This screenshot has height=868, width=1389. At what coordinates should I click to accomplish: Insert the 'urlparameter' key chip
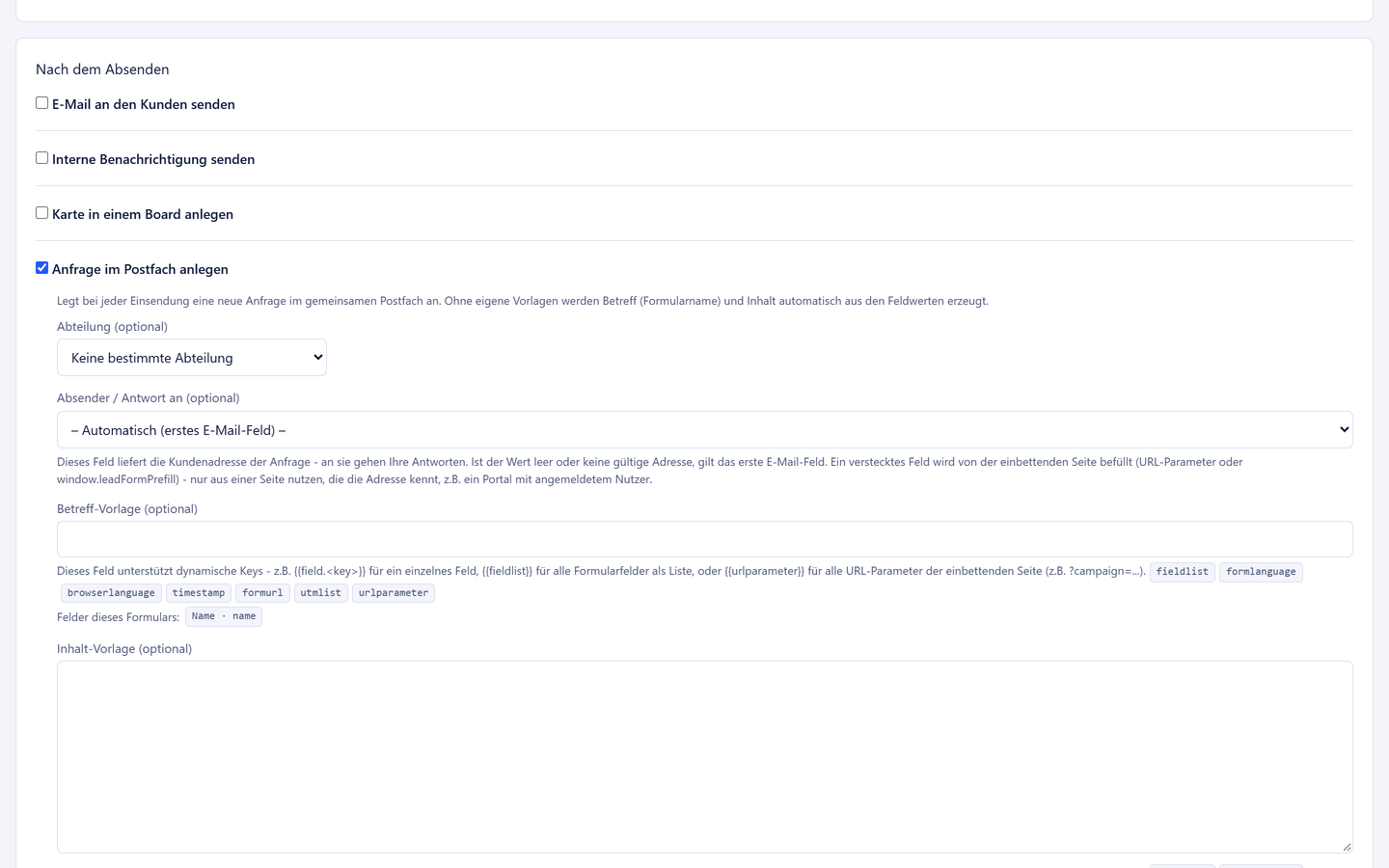[394, 593]
